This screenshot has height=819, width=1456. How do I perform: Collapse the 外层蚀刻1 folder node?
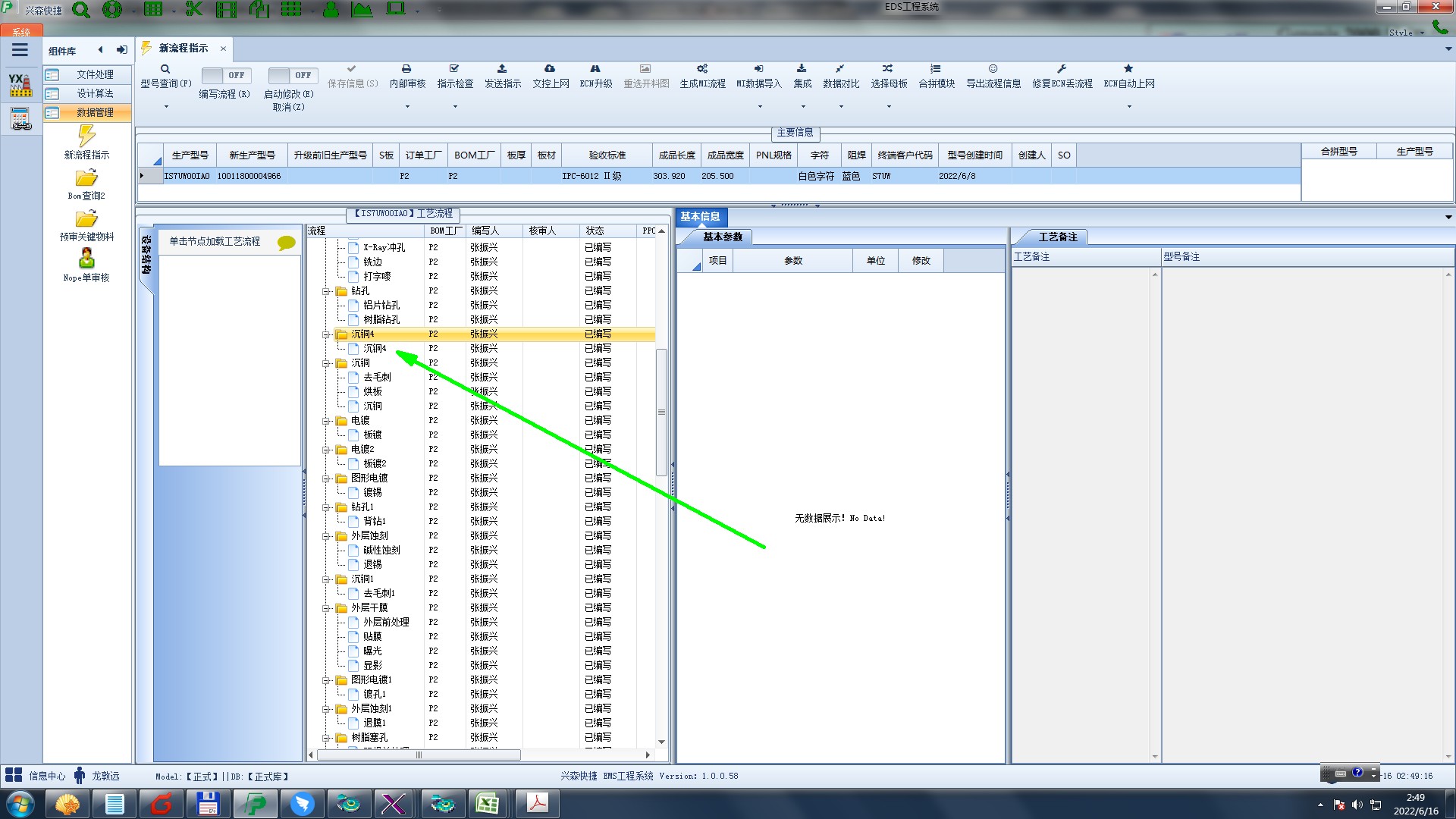tap(326, 709)
